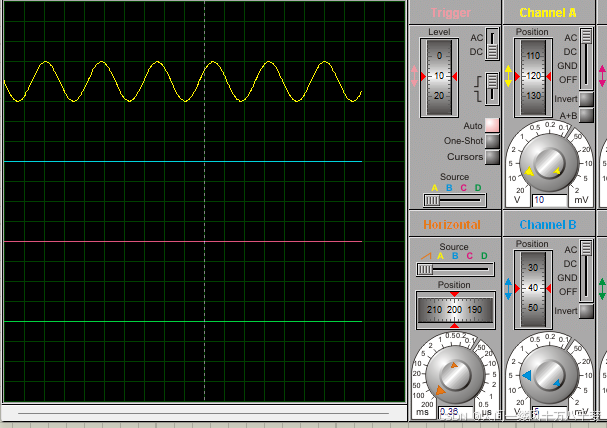Toggle Channel B Invert button

point(586,311)
